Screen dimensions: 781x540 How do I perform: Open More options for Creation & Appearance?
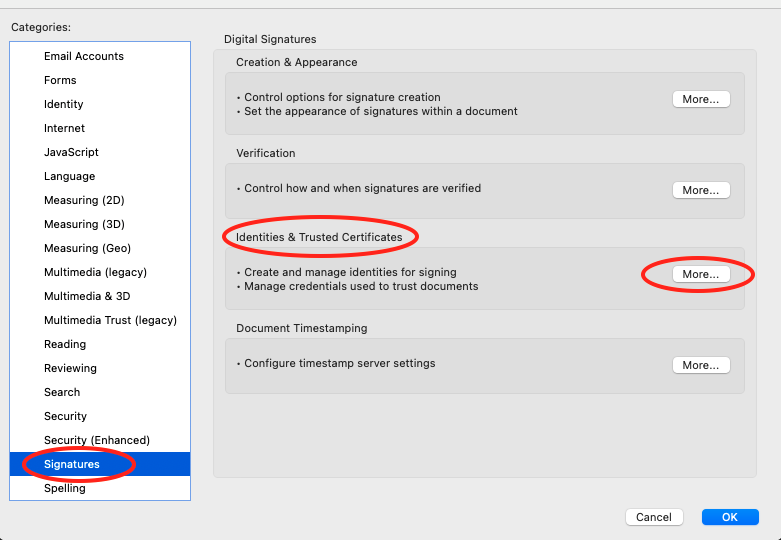tap(701, 99)
